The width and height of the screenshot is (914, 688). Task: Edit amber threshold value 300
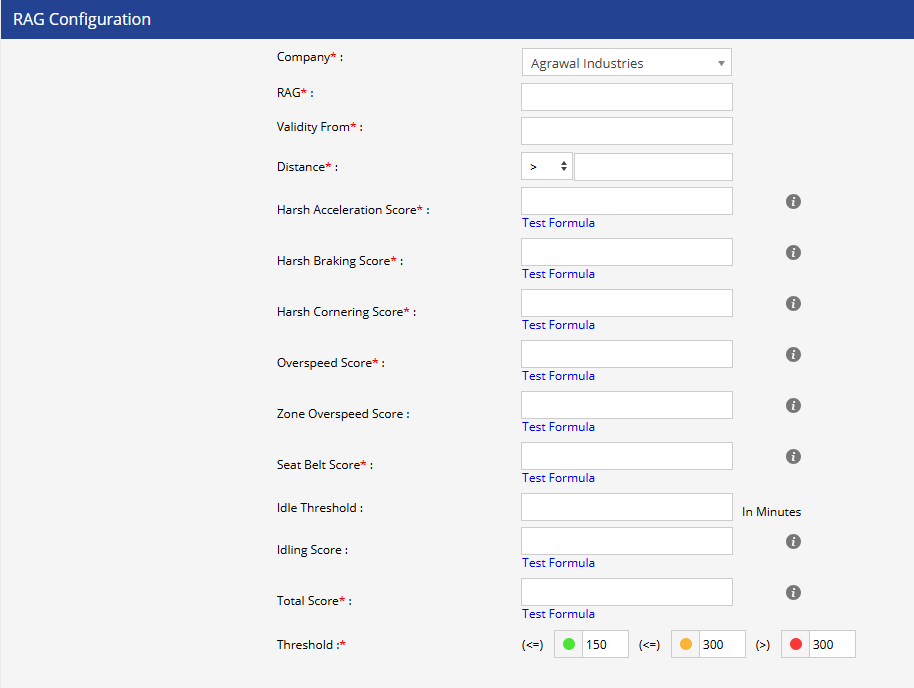(x=723, y=644)
